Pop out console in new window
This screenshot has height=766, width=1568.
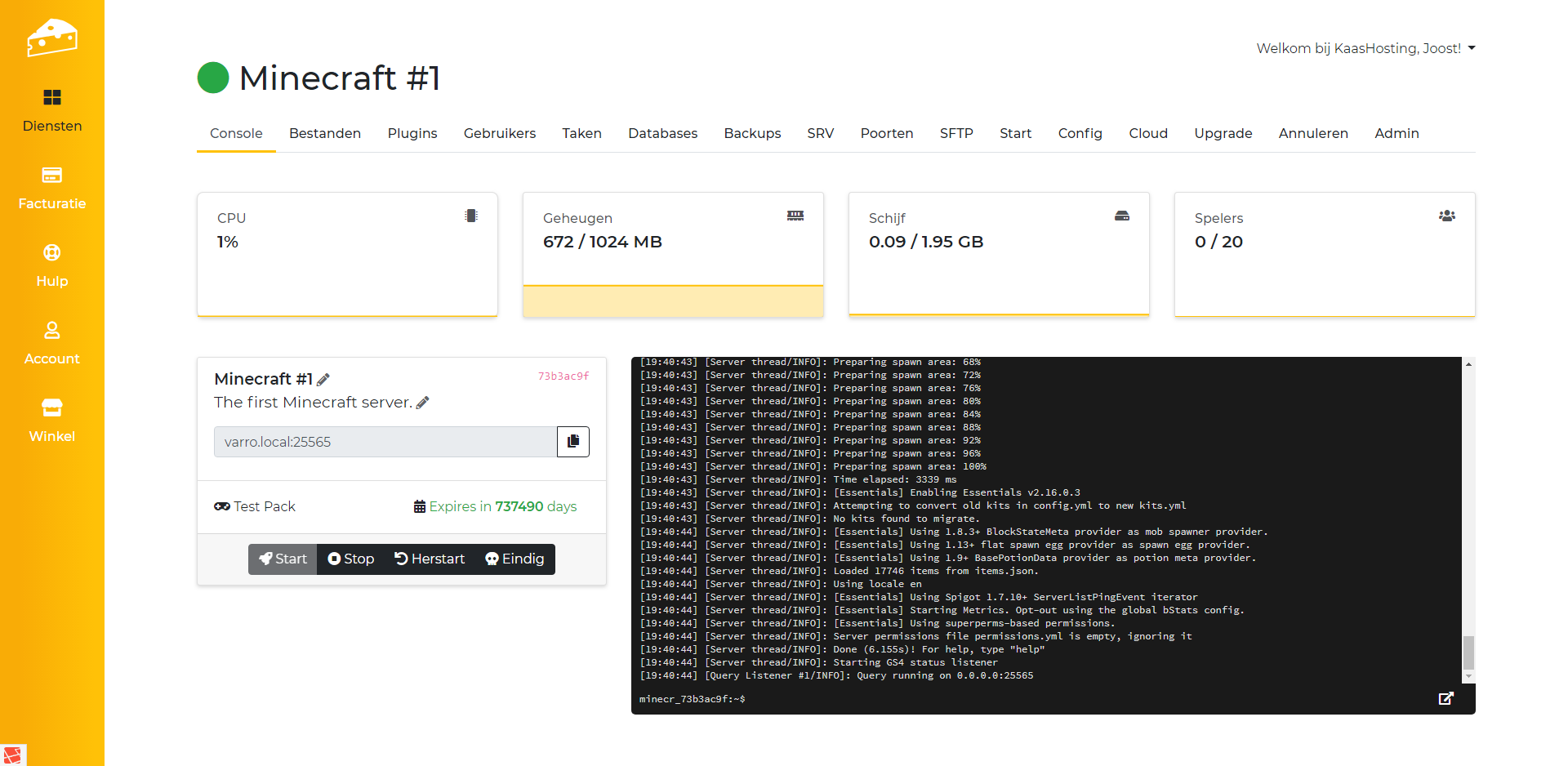(x=1445, y=698)
